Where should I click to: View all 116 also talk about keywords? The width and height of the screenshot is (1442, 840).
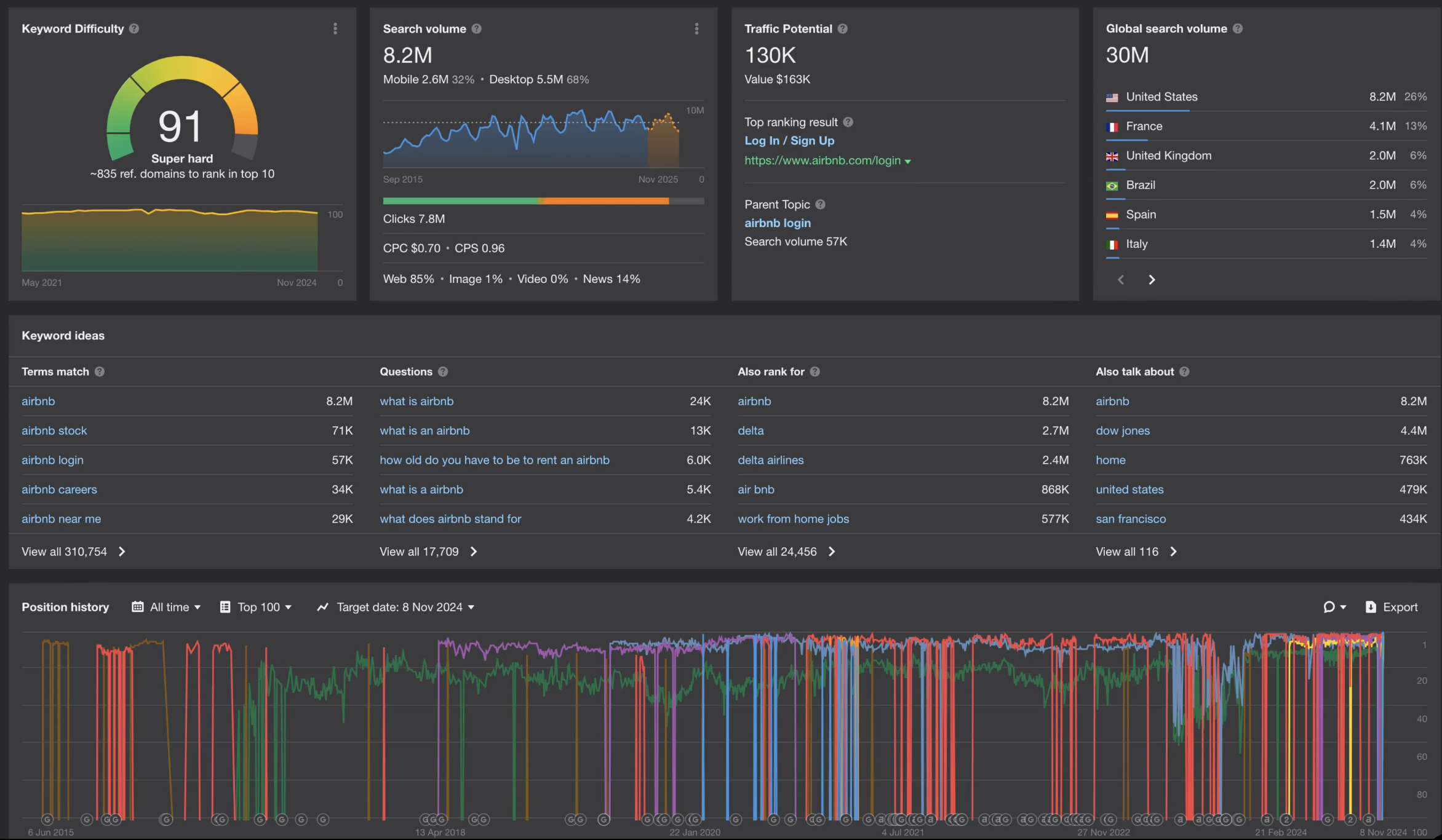pyautogui.click(x=1137, y=552)
